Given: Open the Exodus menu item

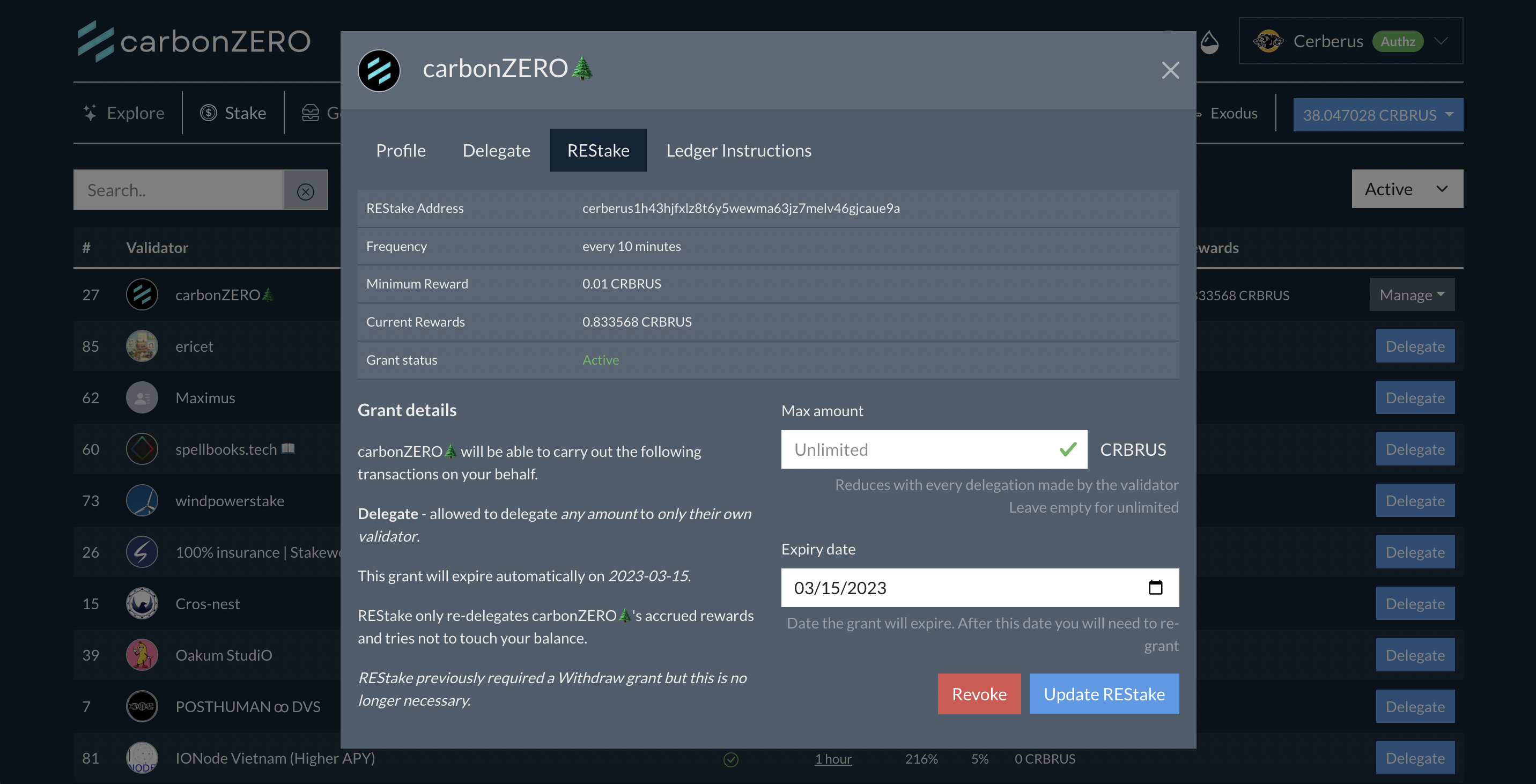Looking at the screenshot, I should point(1233,113).
